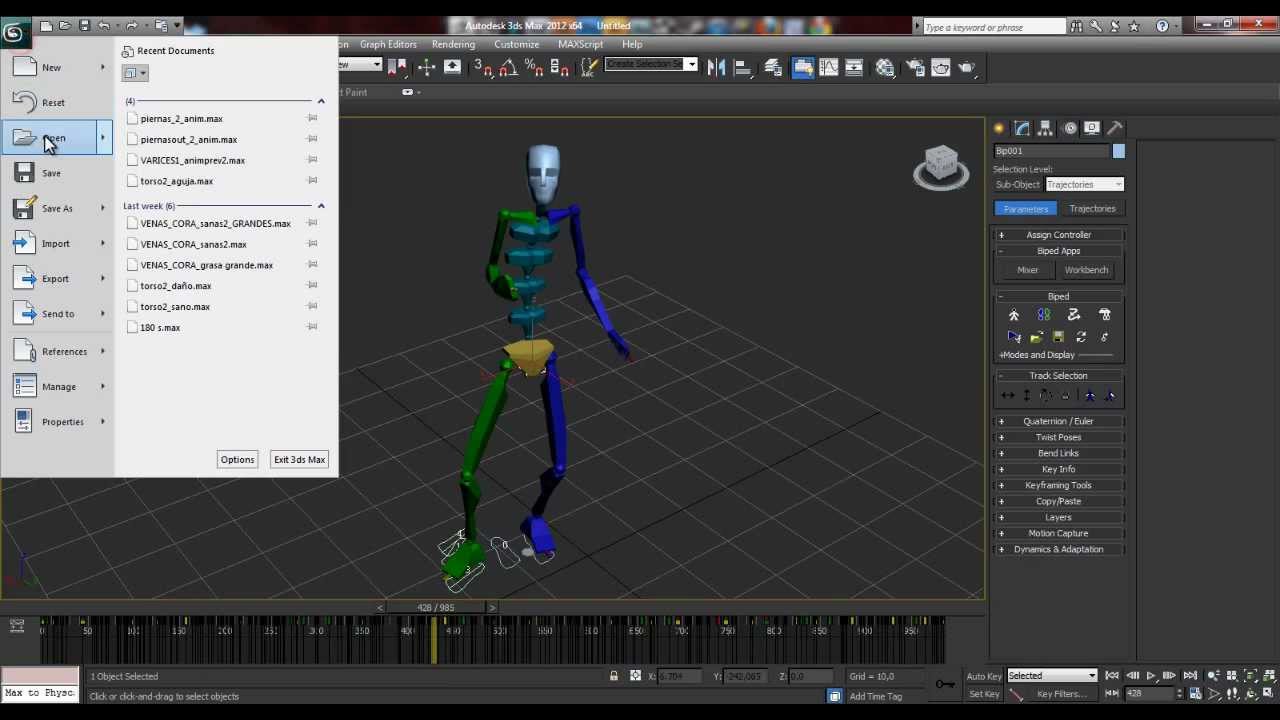The height and width of the screenshot is (720, 1280).
Task: Enable Footstep Mode in the Biped rollout
Action: click(x=1043, y=315)
